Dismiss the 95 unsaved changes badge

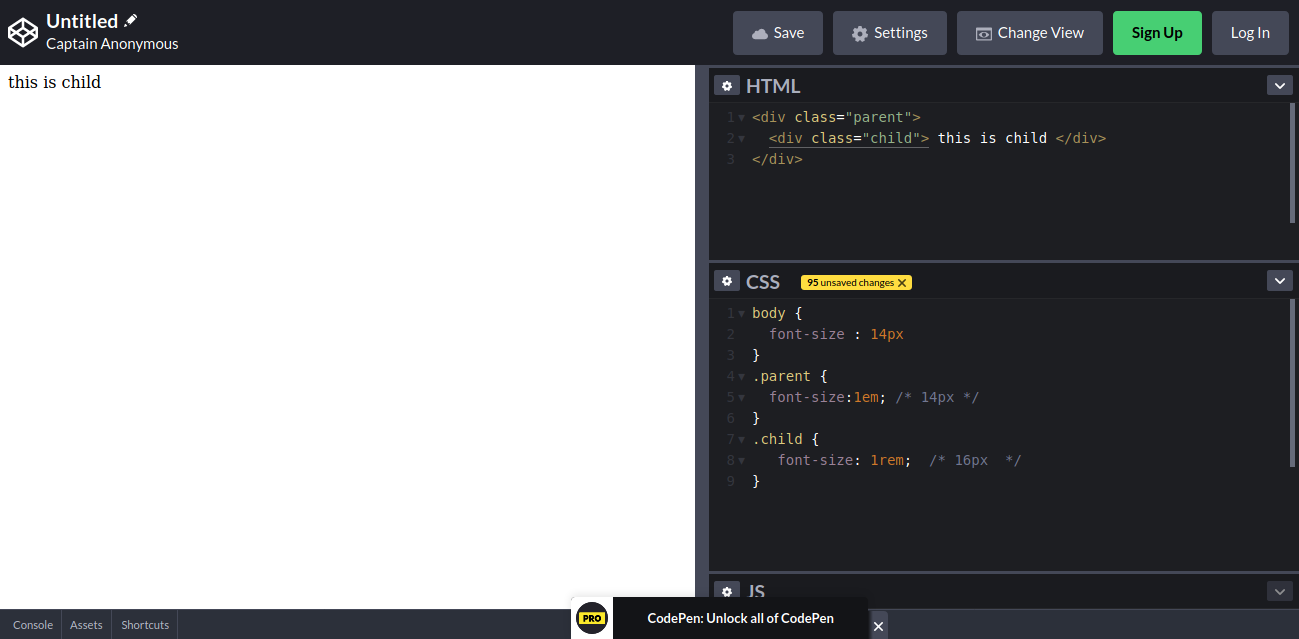(x=902, y=282)
